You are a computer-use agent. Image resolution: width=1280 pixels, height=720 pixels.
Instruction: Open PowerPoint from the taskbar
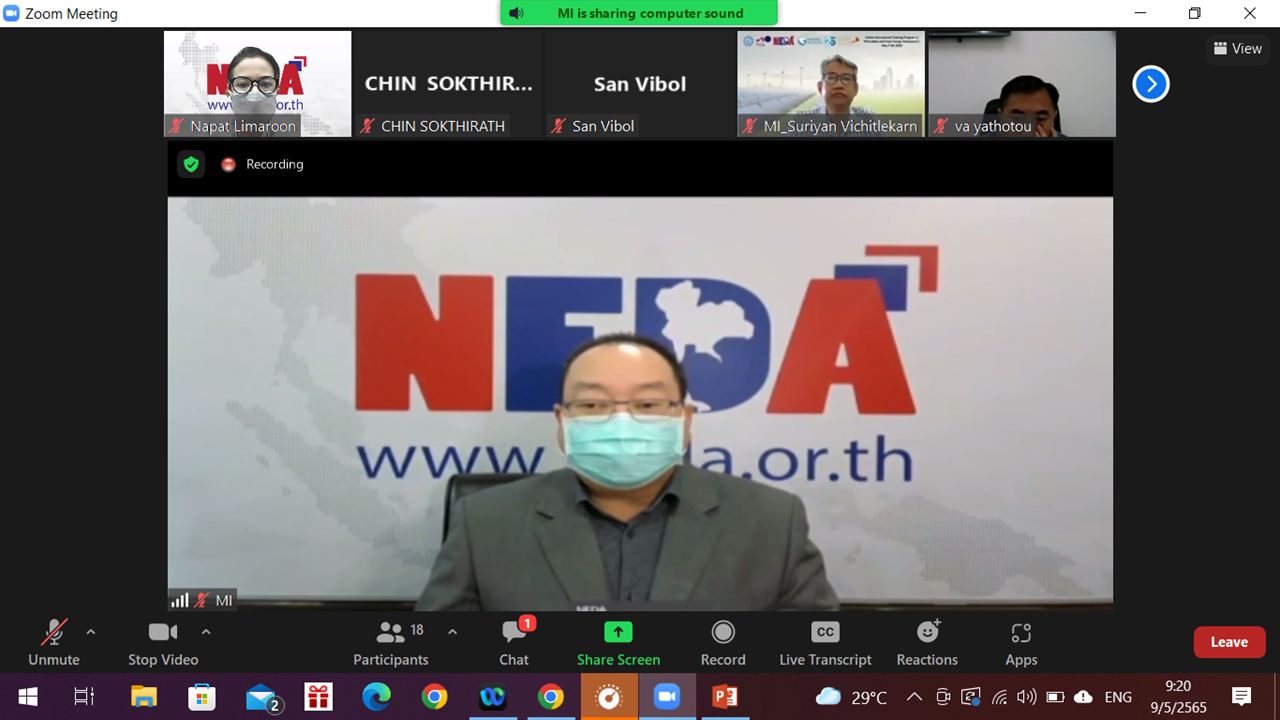pos(725,697)
